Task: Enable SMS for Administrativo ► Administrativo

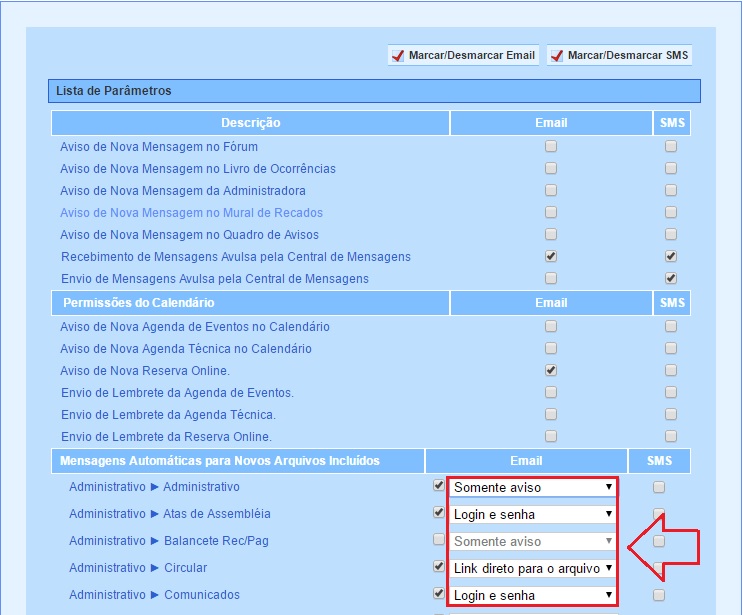Action: point(658,487)
